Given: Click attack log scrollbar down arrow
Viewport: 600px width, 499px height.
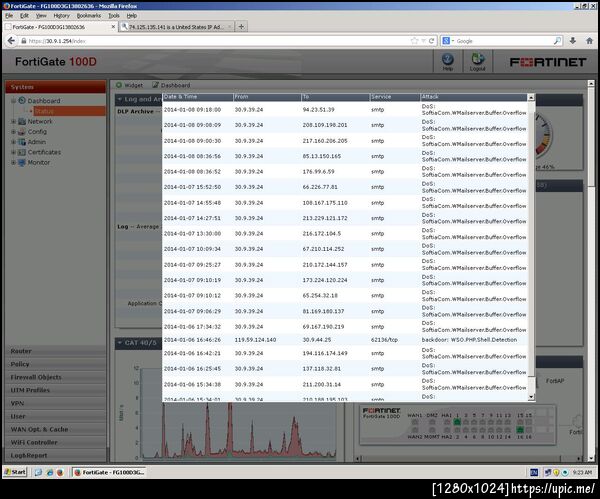Looking at the screenshot, I should (531, 397).
